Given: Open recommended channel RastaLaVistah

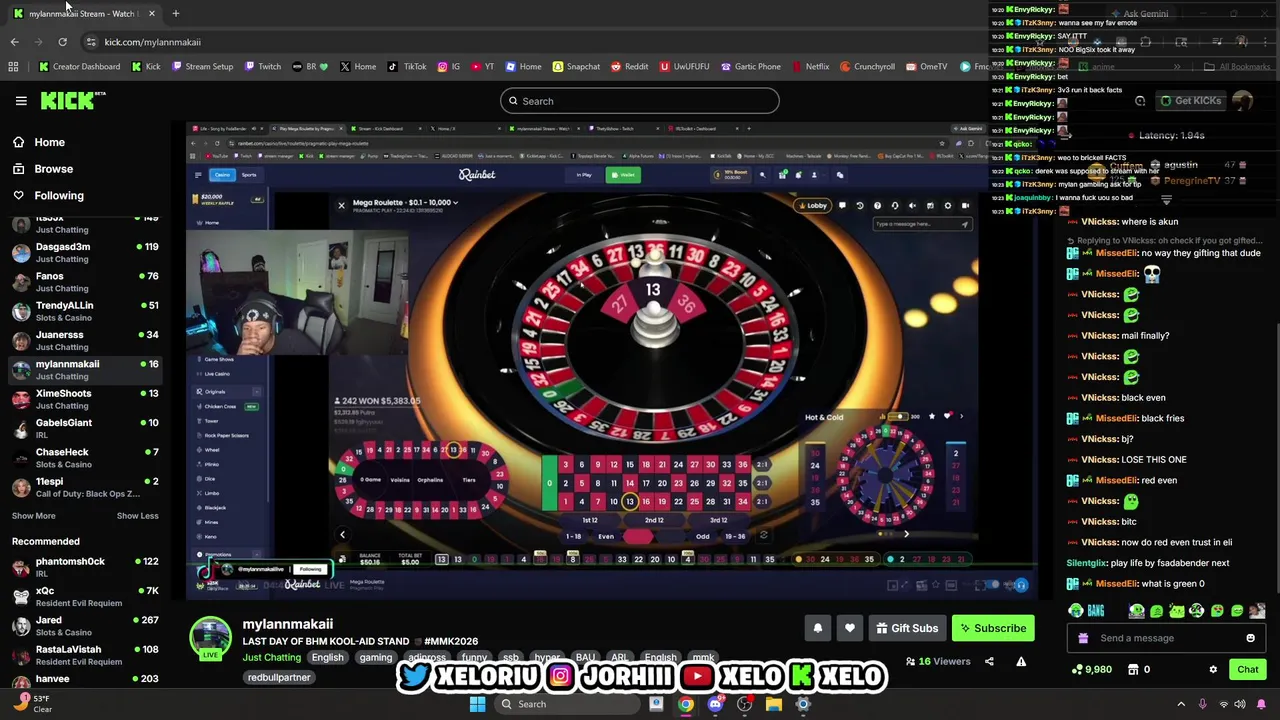Looking at the screenshot, I should (x=85, y=655).
